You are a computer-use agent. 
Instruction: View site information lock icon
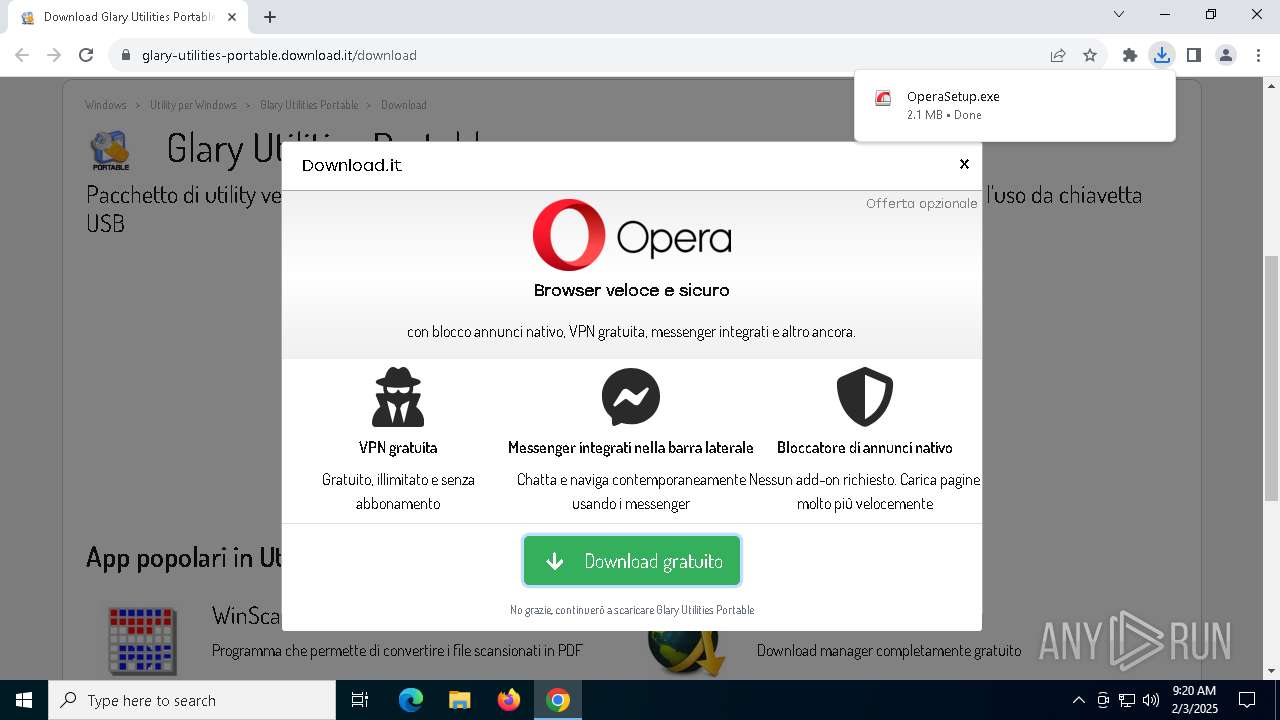pyautogui.click(x=126, y=55)
